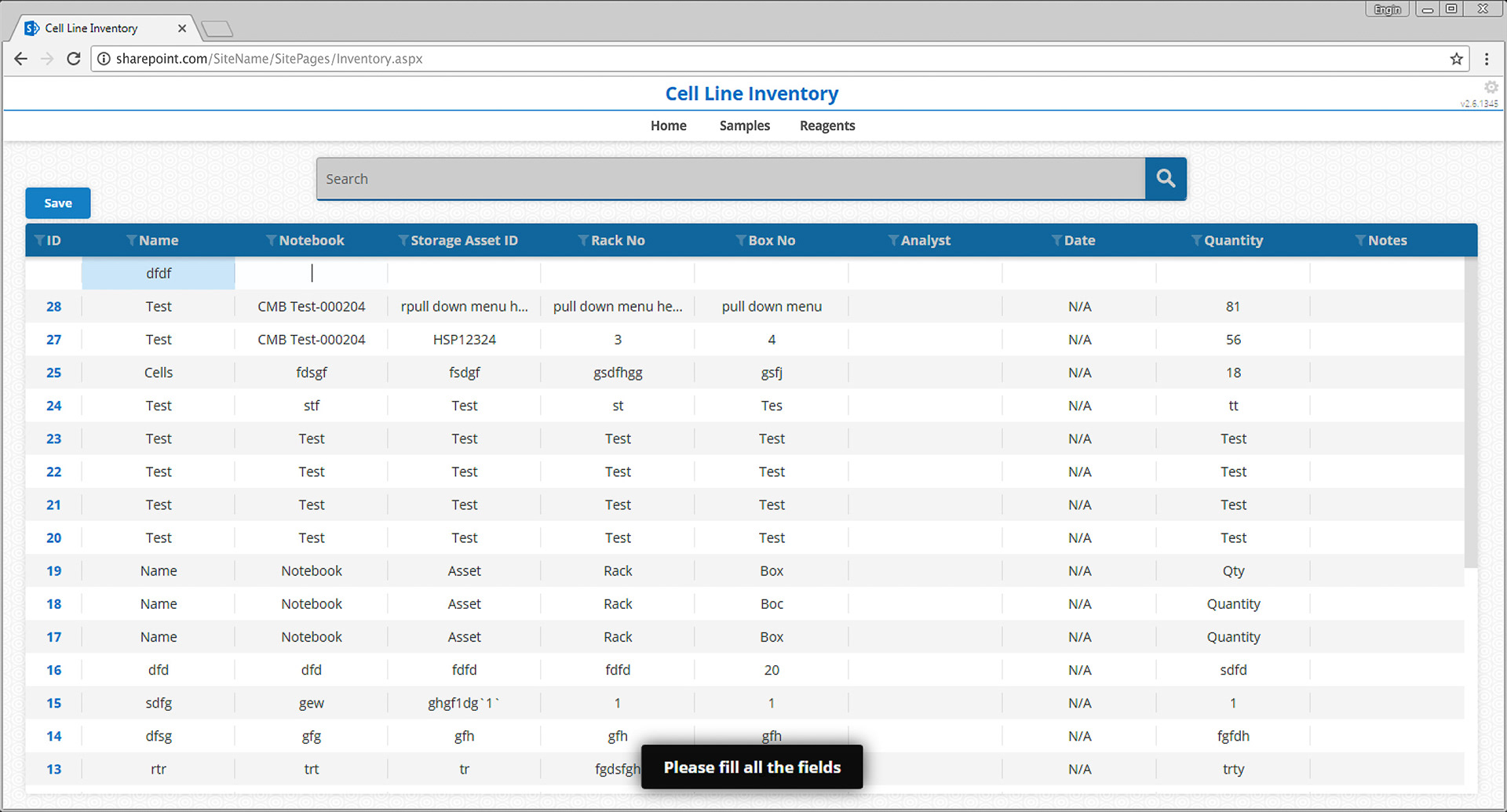Filter by the Box No funnel icon
The image size is (1507, 812).
[741, 241]
